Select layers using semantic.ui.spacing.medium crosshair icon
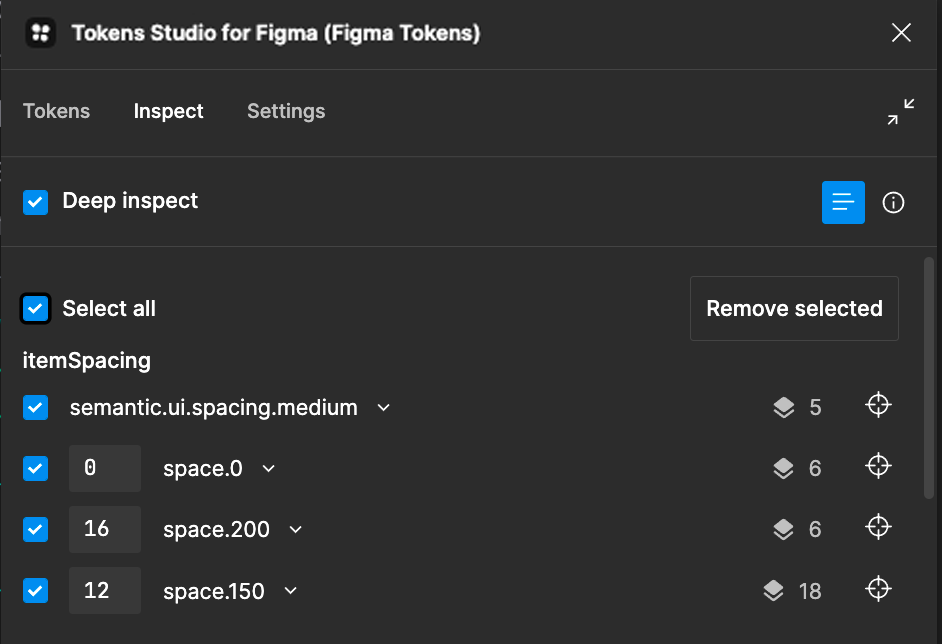 pos(878,405)
